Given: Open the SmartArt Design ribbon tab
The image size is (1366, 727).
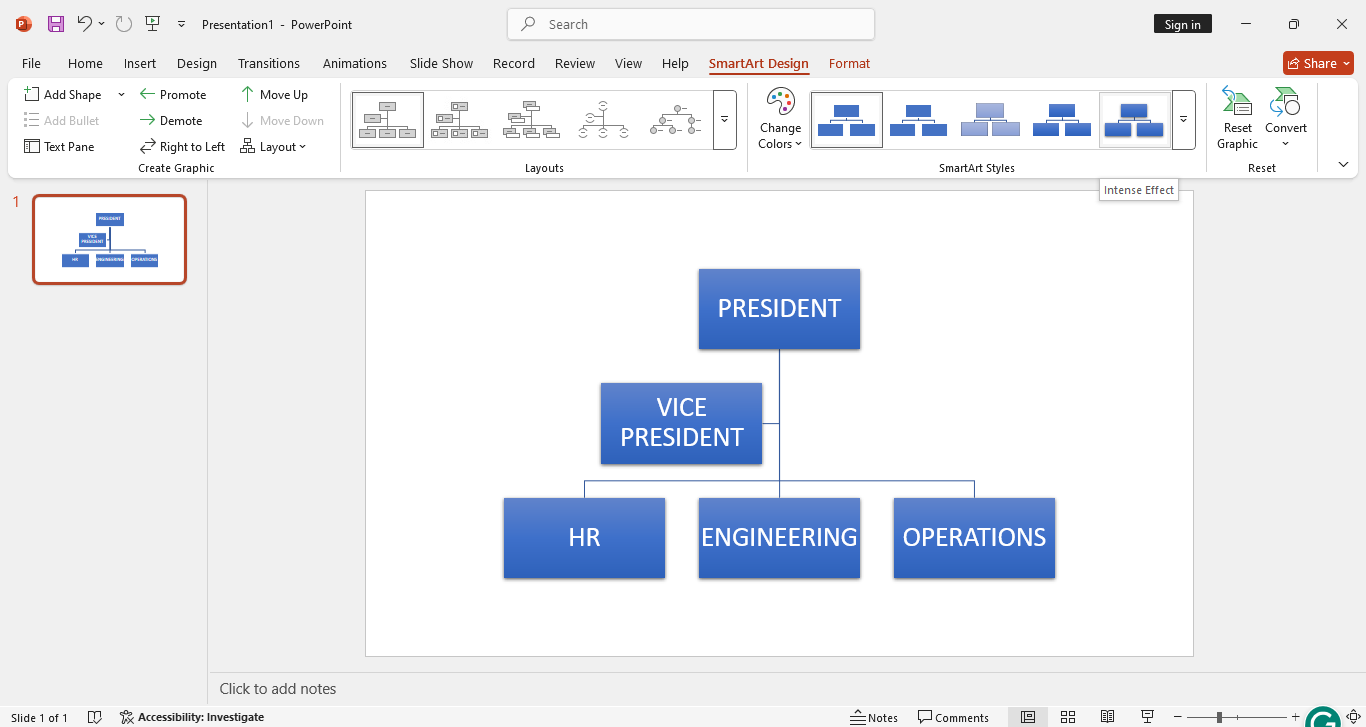Looking at the screenshot, I should point(758,63).
